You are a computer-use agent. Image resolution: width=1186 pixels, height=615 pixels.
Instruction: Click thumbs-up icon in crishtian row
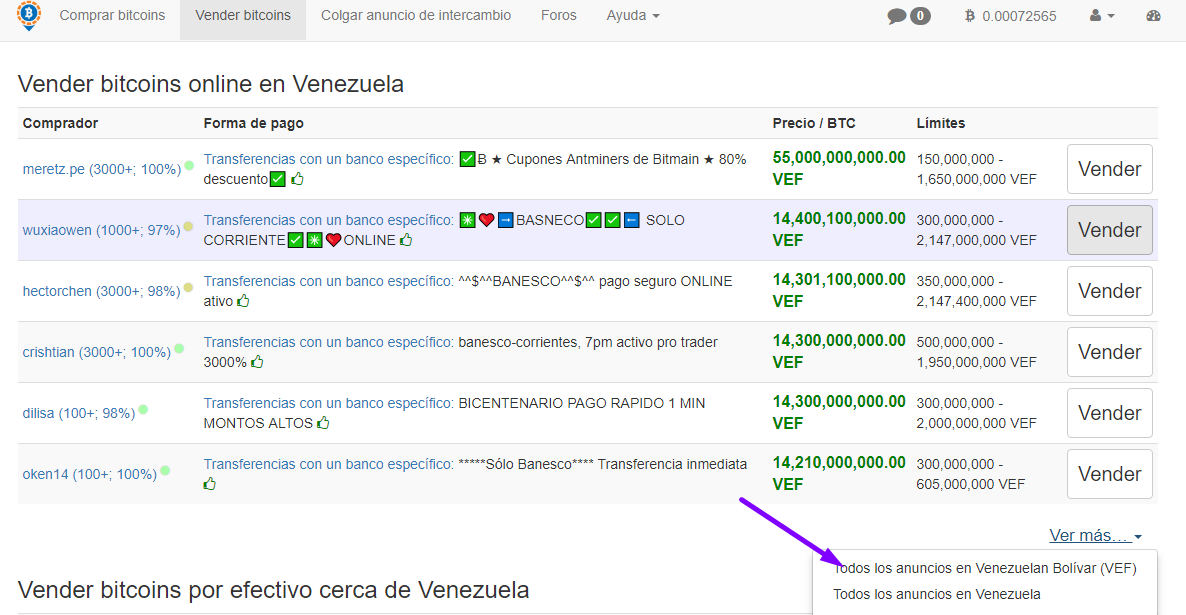[257, 362]
